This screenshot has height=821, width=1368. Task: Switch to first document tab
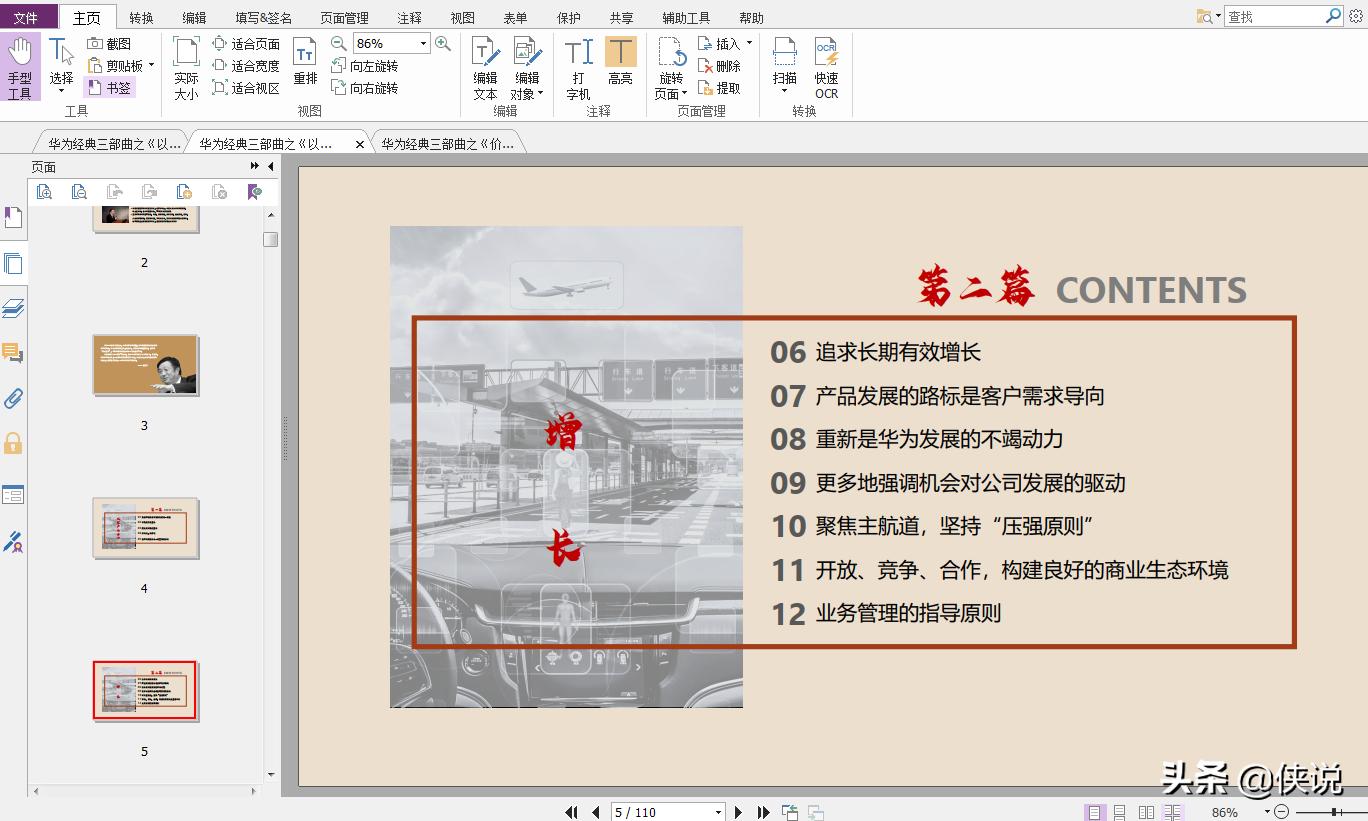tap(114, 144)
